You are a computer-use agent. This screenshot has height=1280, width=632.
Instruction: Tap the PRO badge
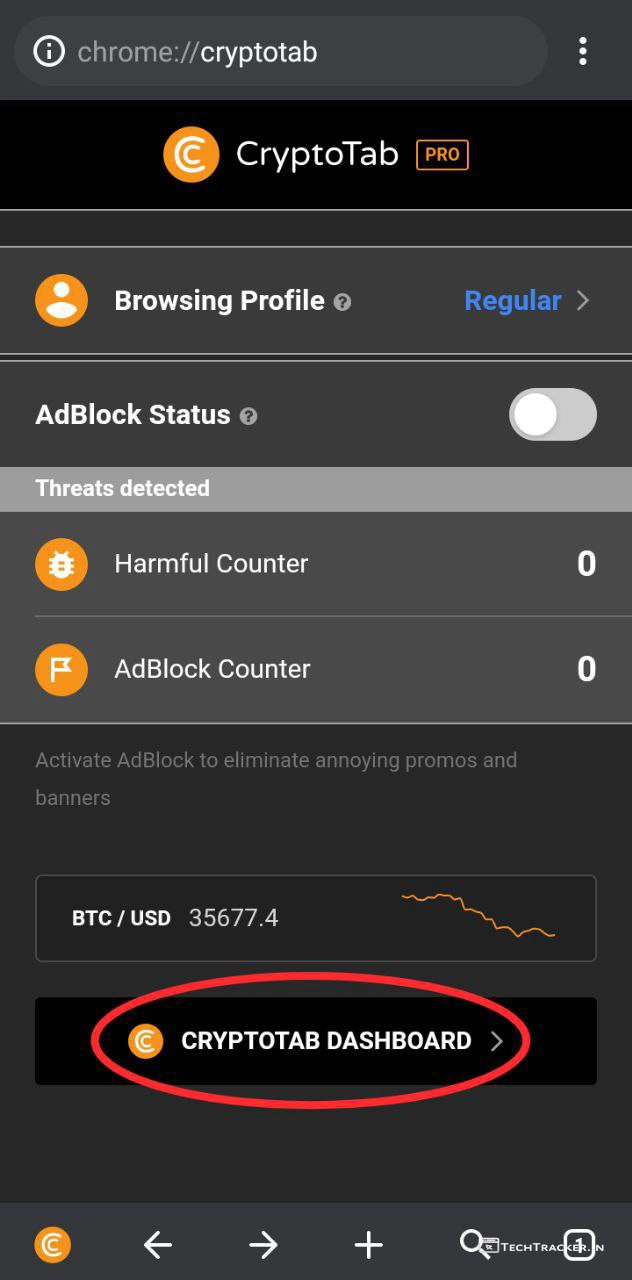(x=442, y=155)
